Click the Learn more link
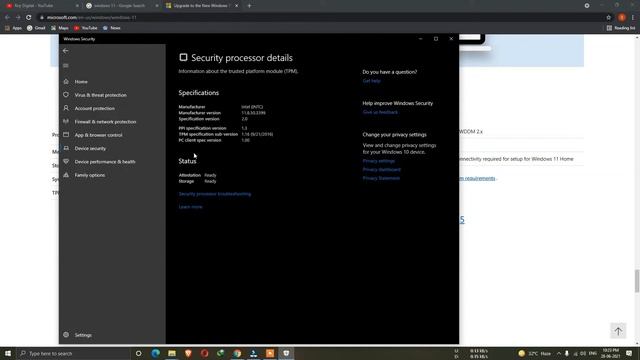The width and height of the screenshot is (640, 360). click(x=190, y=207)
